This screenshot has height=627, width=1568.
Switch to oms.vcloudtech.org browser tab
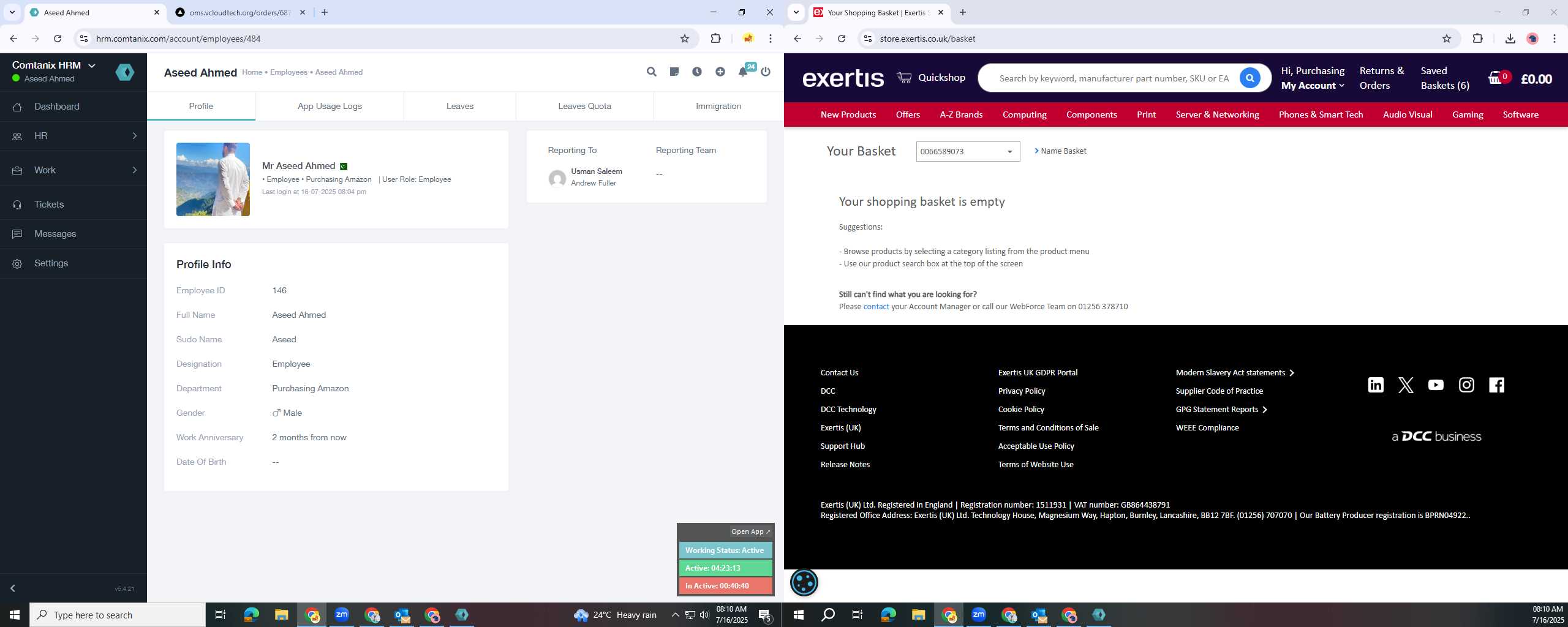(x=239, y=12)
